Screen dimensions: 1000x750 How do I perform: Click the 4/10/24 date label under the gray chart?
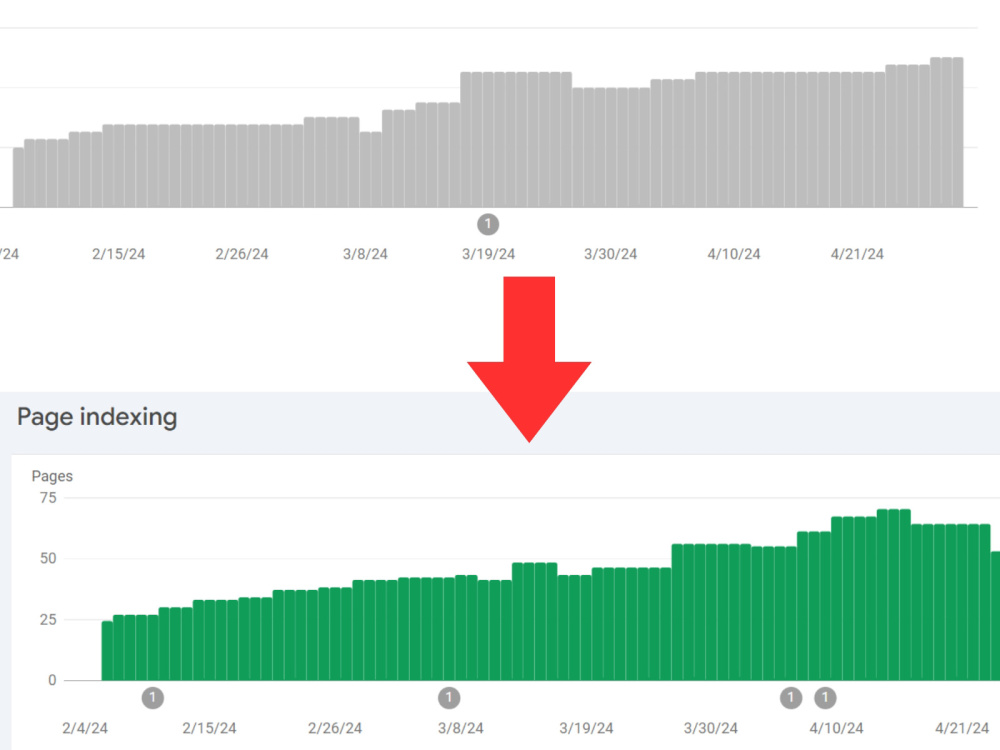(734, 254)
